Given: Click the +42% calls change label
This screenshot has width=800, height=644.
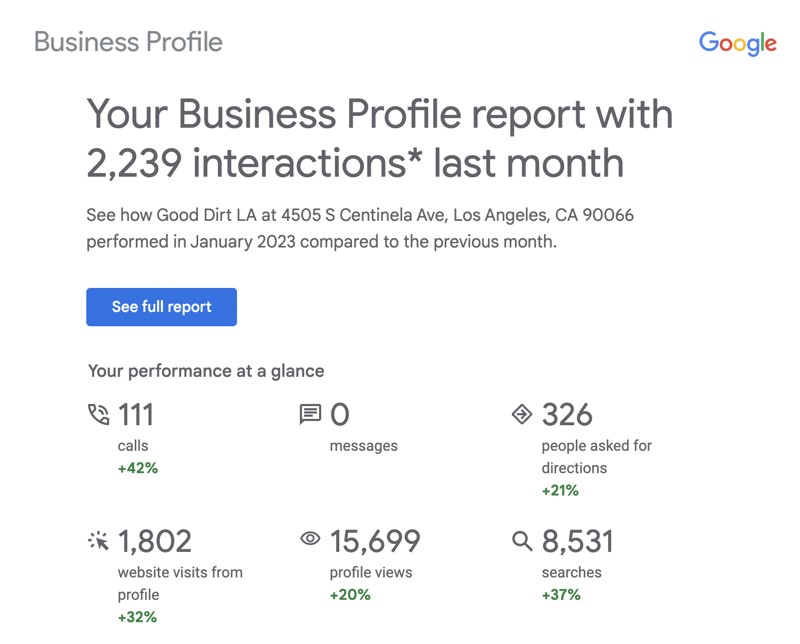Looking at the screenshot, I should click(x=138, y=468).
